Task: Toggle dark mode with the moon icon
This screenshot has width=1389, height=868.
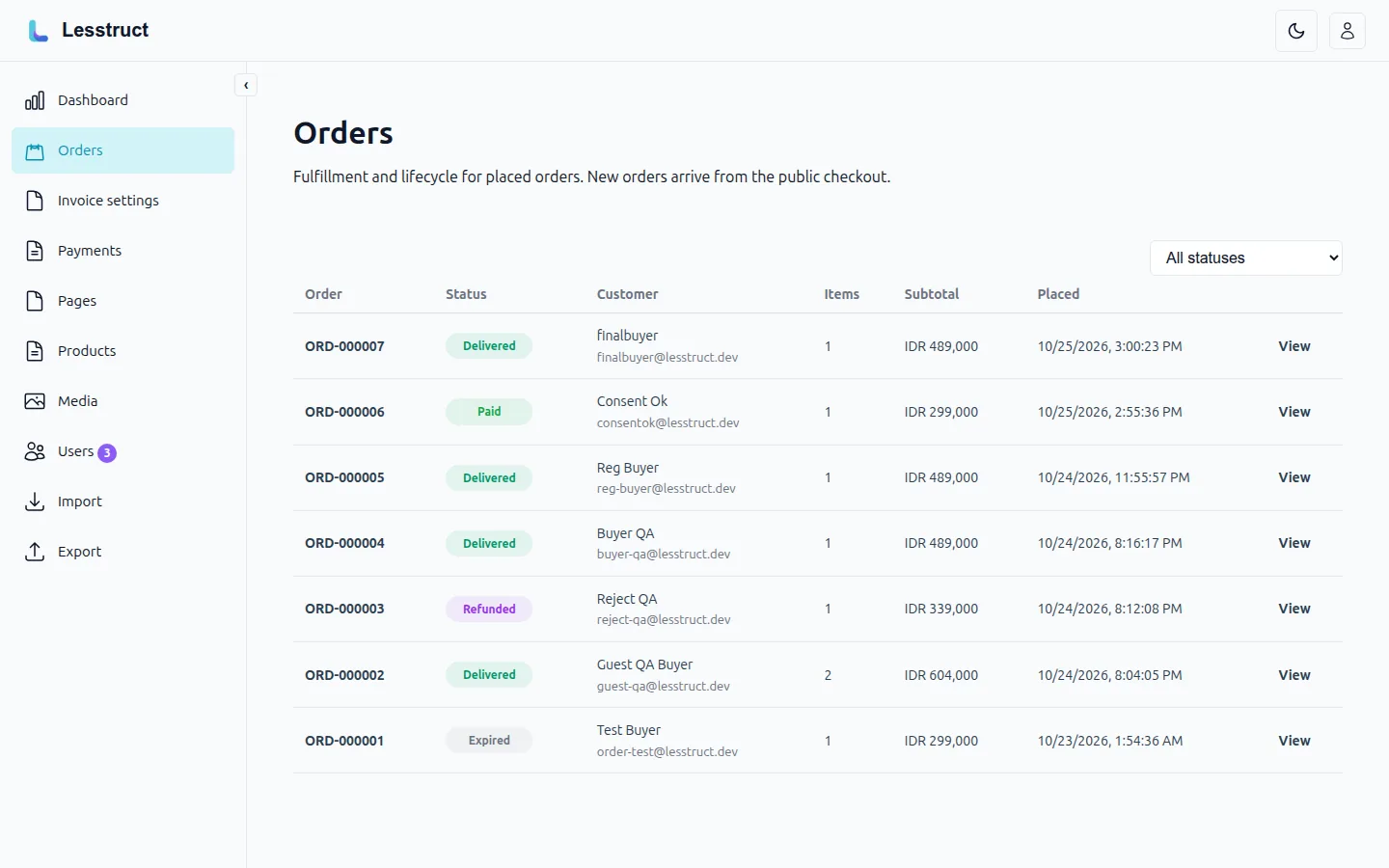Action: click(x=1296, y=31)
